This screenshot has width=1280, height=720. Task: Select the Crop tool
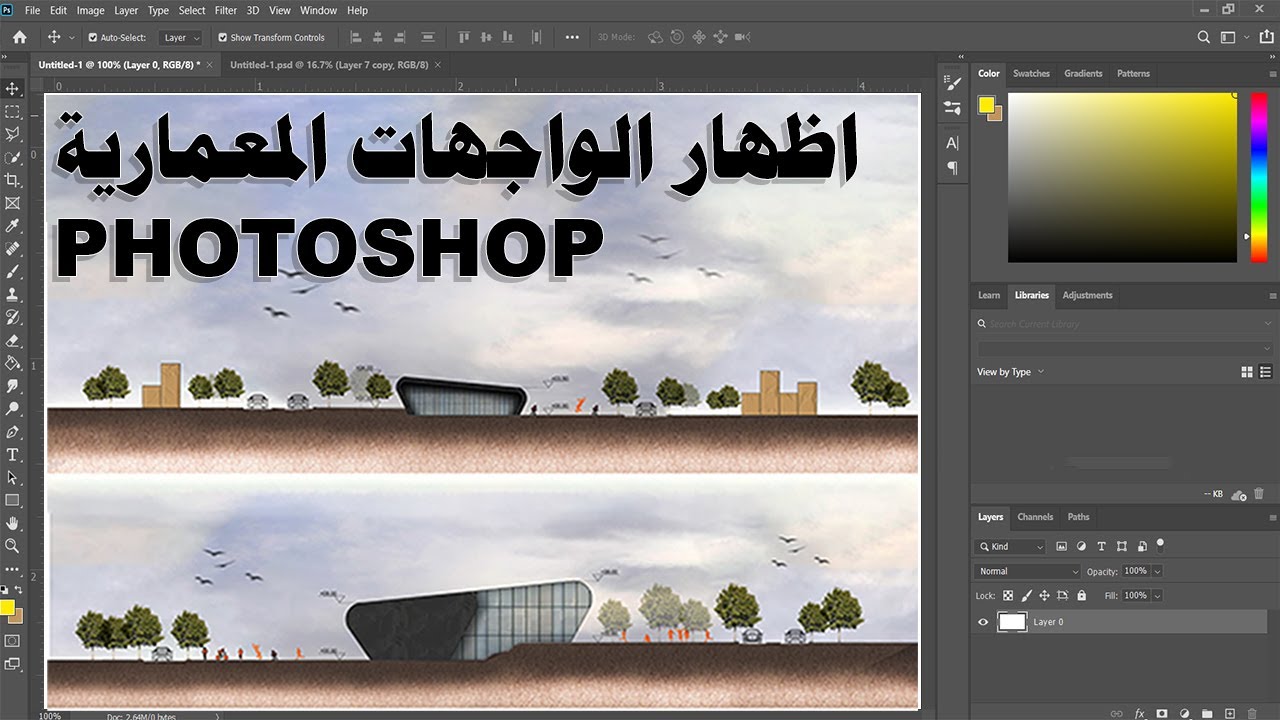13,180
